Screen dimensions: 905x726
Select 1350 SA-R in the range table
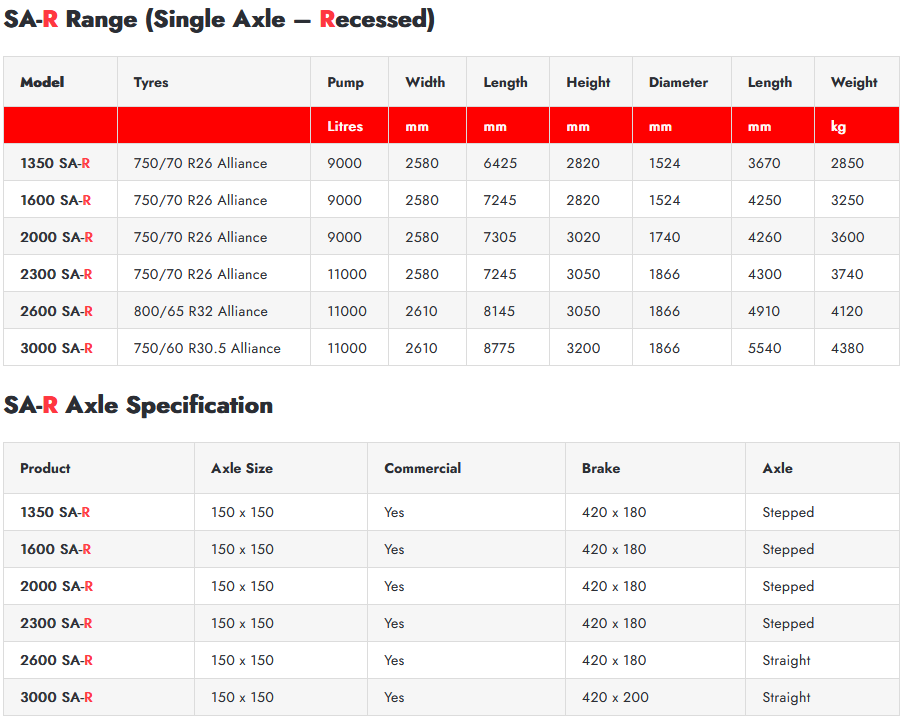[56, 163]
